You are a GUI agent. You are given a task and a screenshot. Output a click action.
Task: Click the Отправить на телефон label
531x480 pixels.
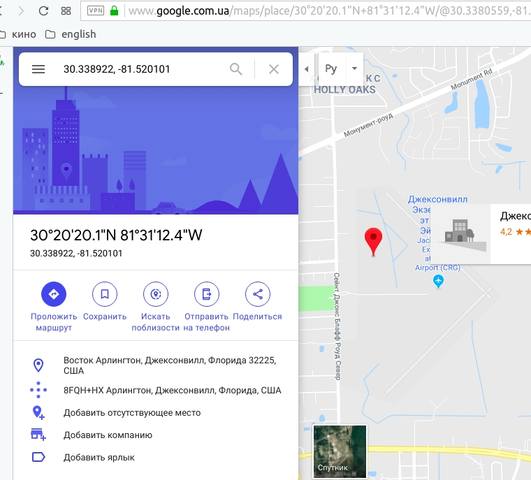tap(207, 322)
